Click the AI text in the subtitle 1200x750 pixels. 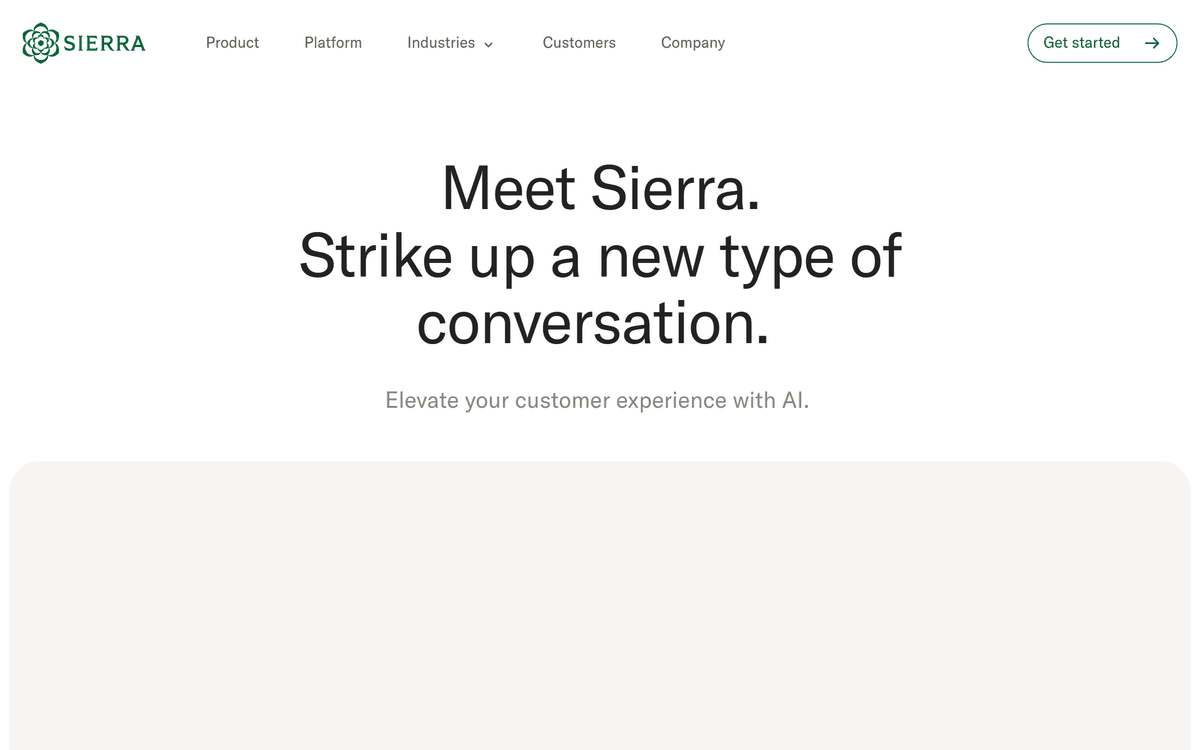[x=797, y=400]
